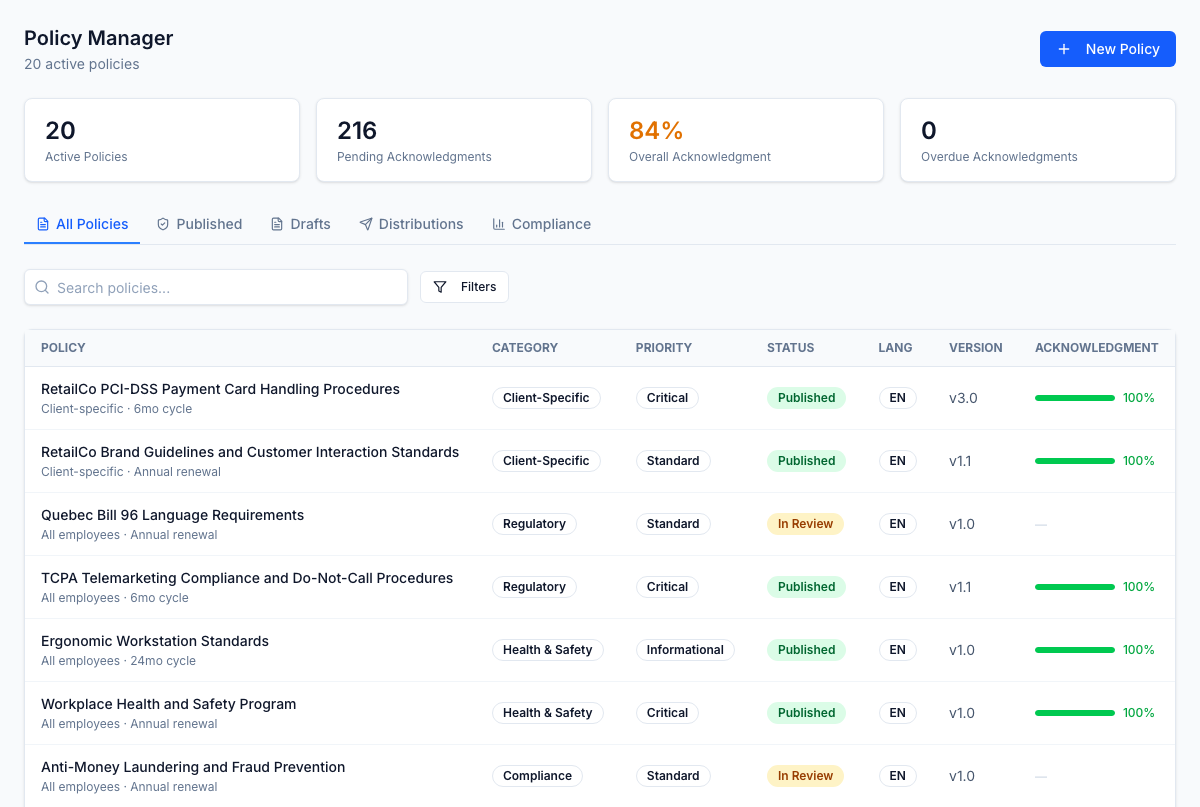
Task: Click v3.0 version in RetailCo PCI-DSS row
Action: (963, 398)
